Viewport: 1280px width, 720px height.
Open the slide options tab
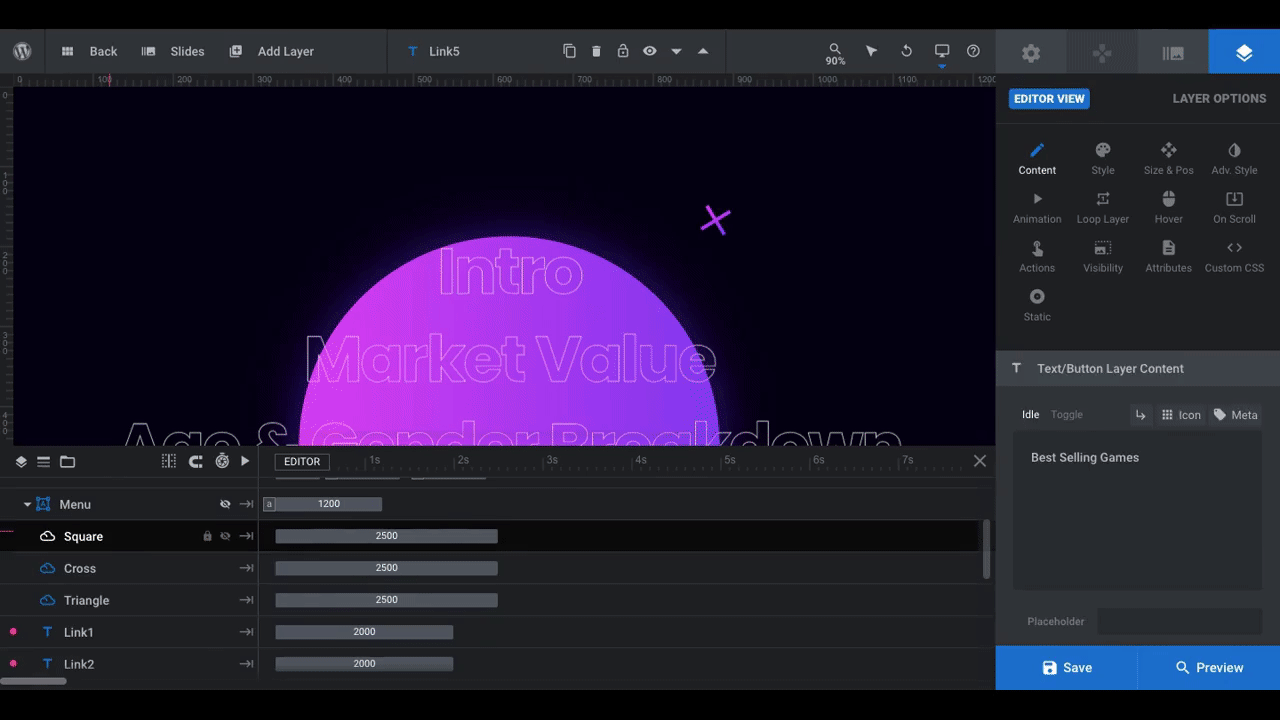(x=1173, y=53)
